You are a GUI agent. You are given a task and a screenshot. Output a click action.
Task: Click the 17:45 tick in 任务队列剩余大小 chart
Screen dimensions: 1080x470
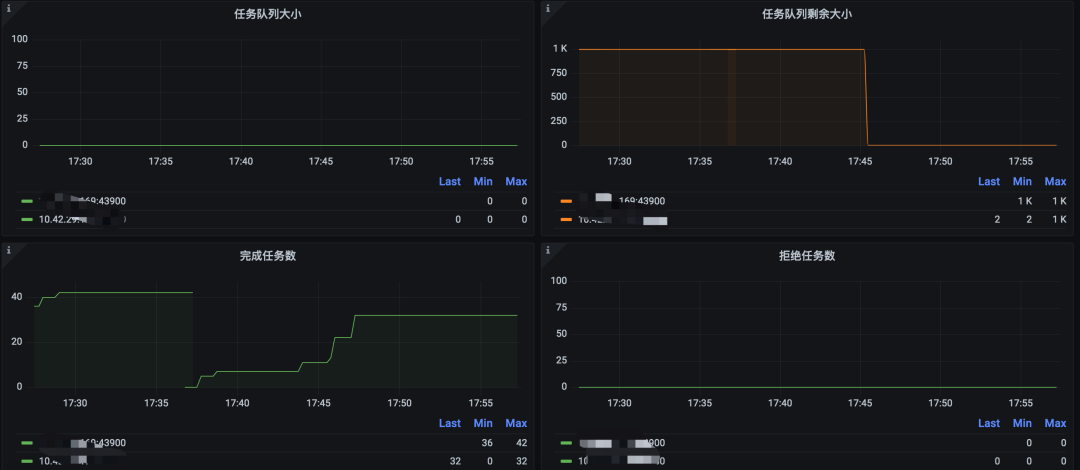point(860,161)
